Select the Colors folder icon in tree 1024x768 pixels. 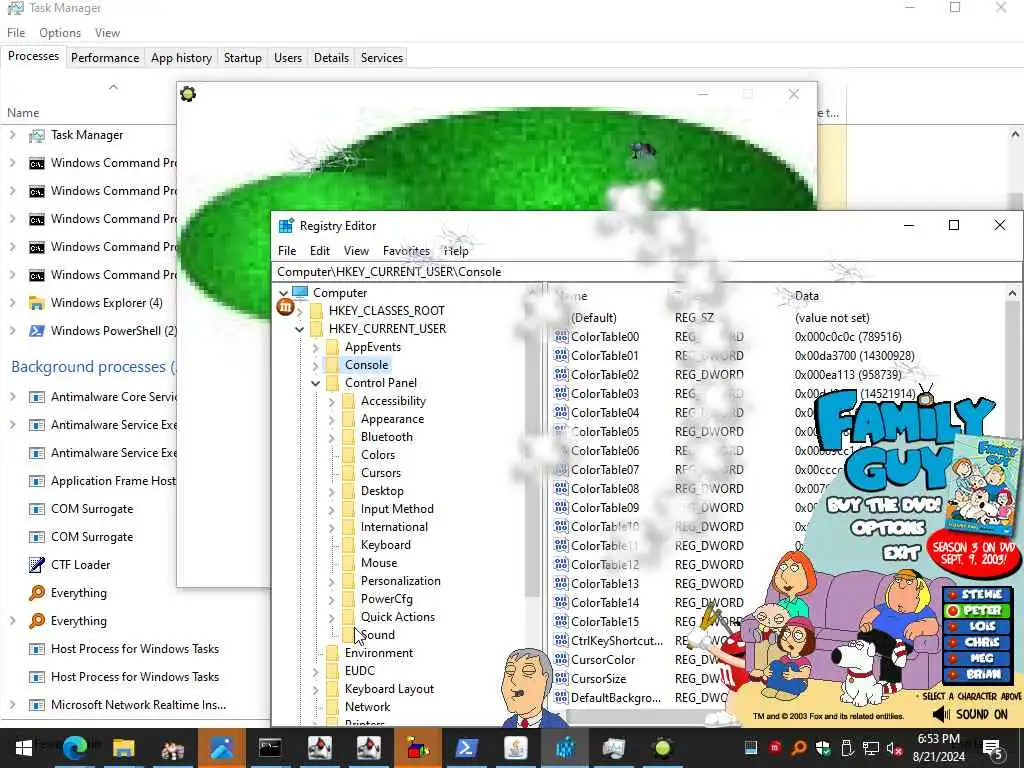tap(349, 455)
